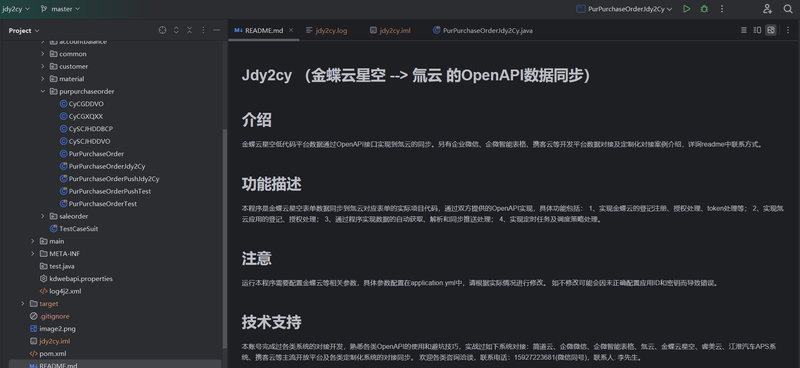Open the Code With Me add-user icon

click(x=767, y=9)
